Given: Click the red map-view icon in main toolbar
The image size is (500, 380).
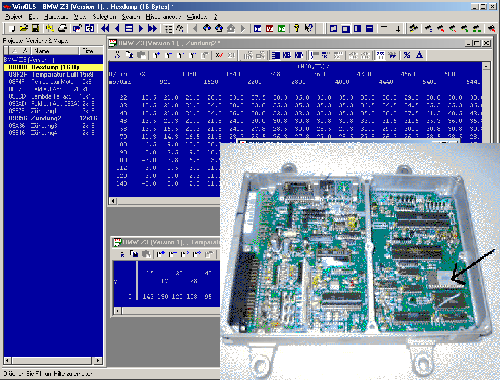Looking at the screenshot, I should pos(269,29).
